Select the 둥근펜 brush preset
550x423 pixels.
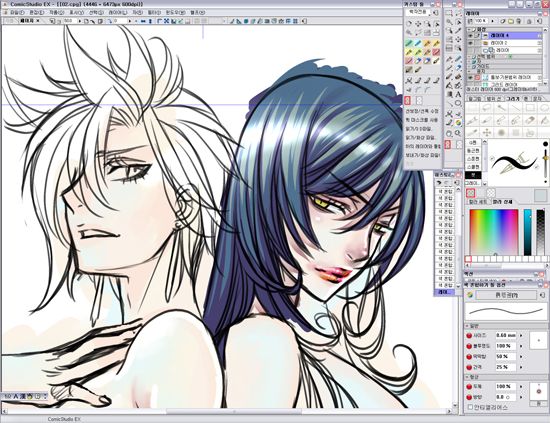pos(473,150)
